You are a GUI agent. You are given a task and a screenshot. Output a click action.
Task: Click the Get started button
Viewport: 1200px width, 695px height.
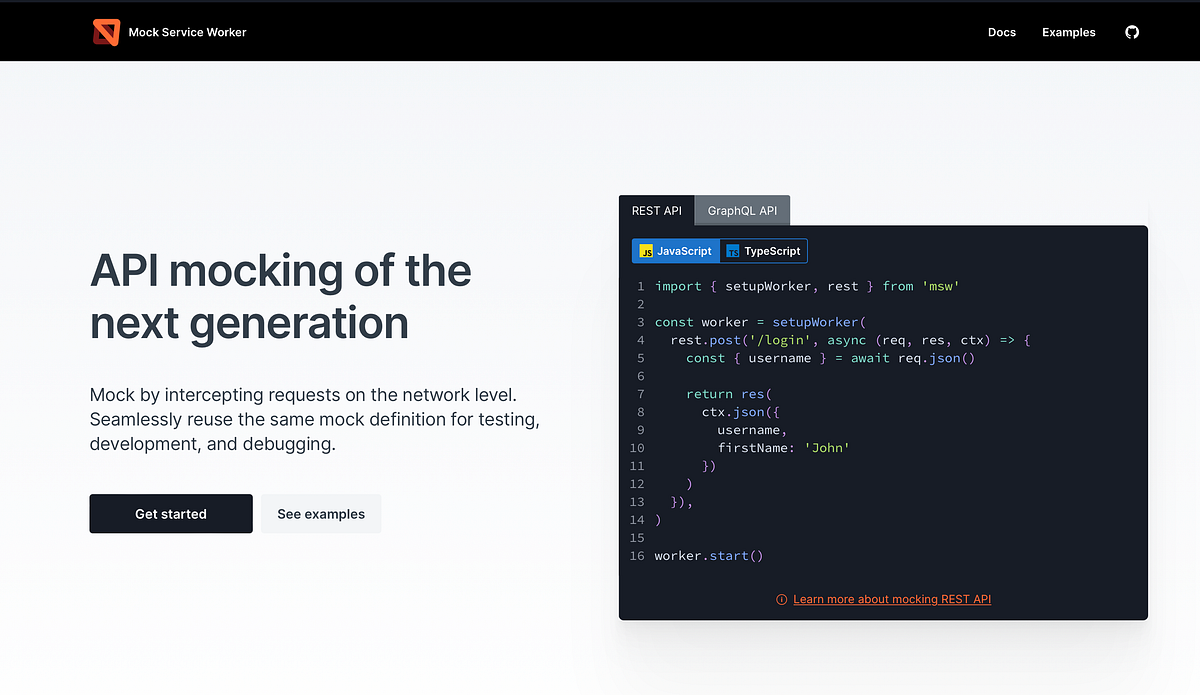(x=171, y=514)
